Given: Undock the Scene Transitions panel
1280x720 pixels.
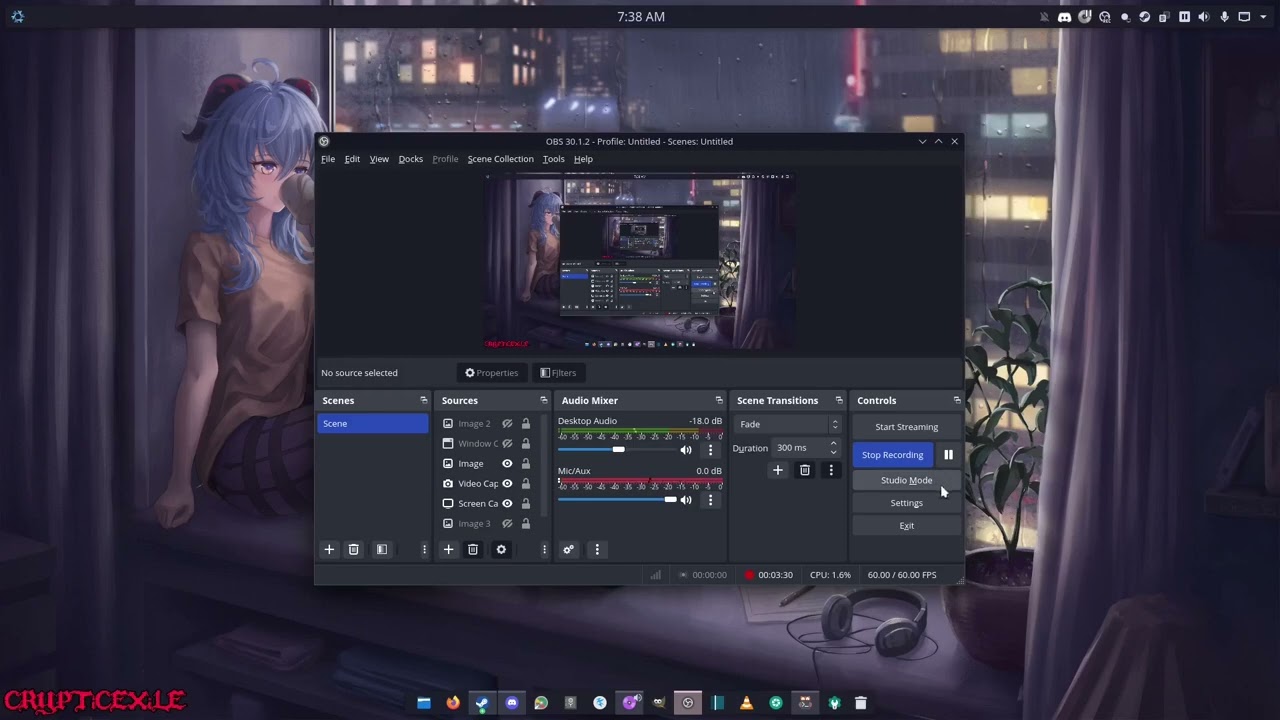Looking at the screenshot, I should (x=838, y=401).
